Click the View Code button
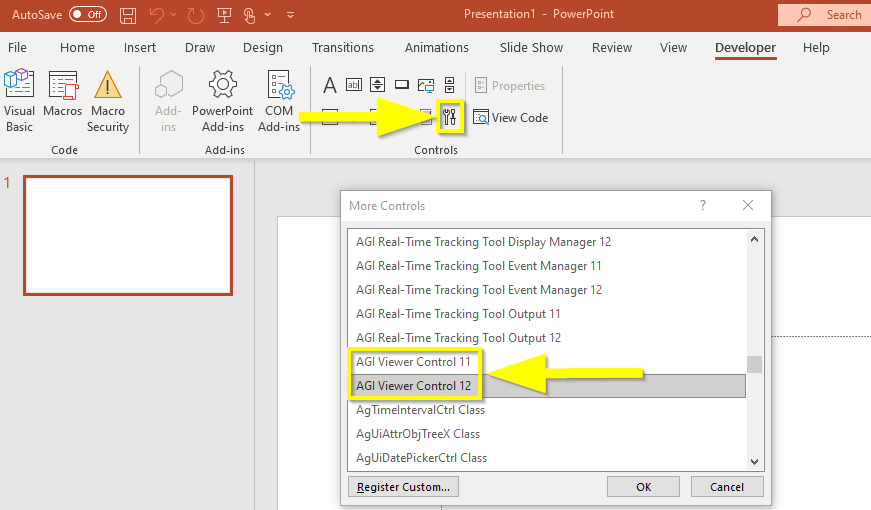Viewport: 871px width, 510px height. click(x=510, y=118)
